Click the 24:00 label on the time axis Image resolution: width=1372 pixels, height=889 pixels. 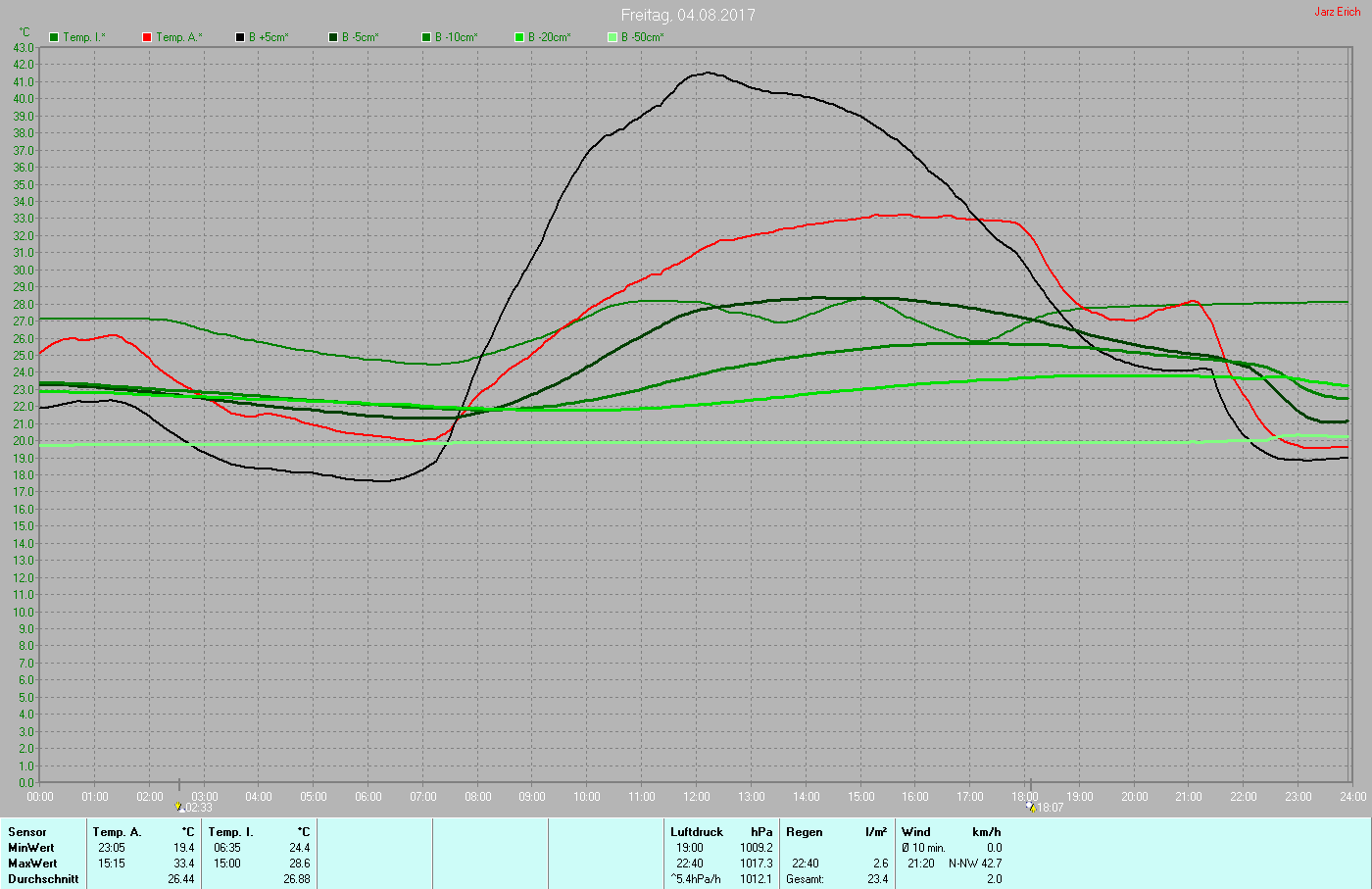click(x=1353, y=797)
